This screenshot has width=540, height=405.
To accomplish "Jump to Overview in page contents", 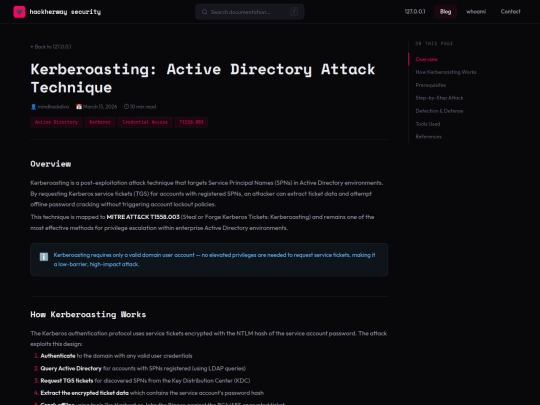I will (426, 59).
